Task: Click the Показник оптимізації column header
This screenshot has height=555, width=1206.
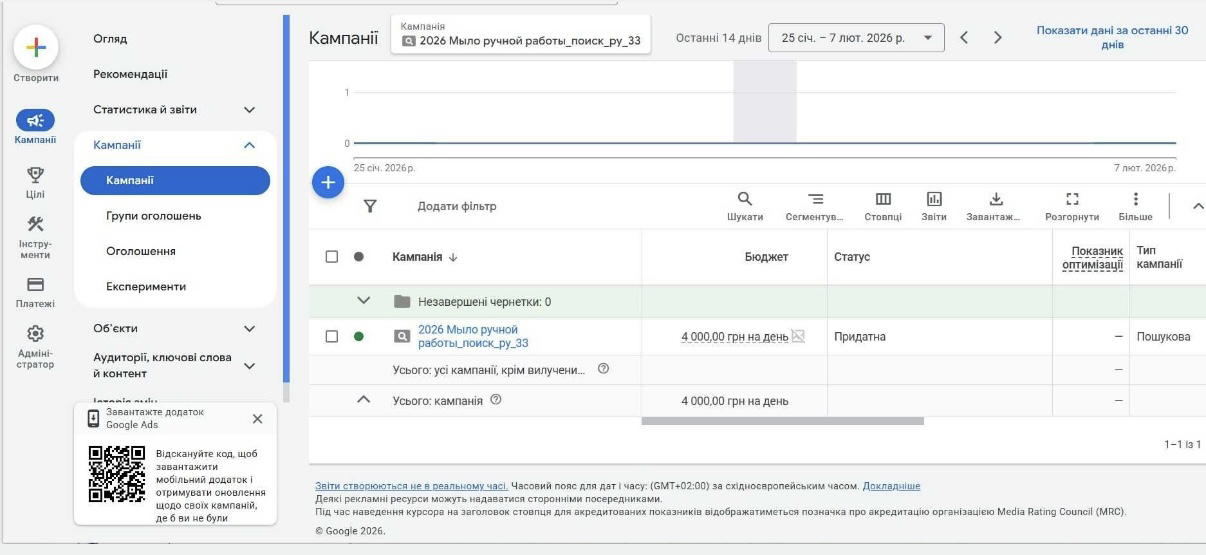Action: 1092,257
